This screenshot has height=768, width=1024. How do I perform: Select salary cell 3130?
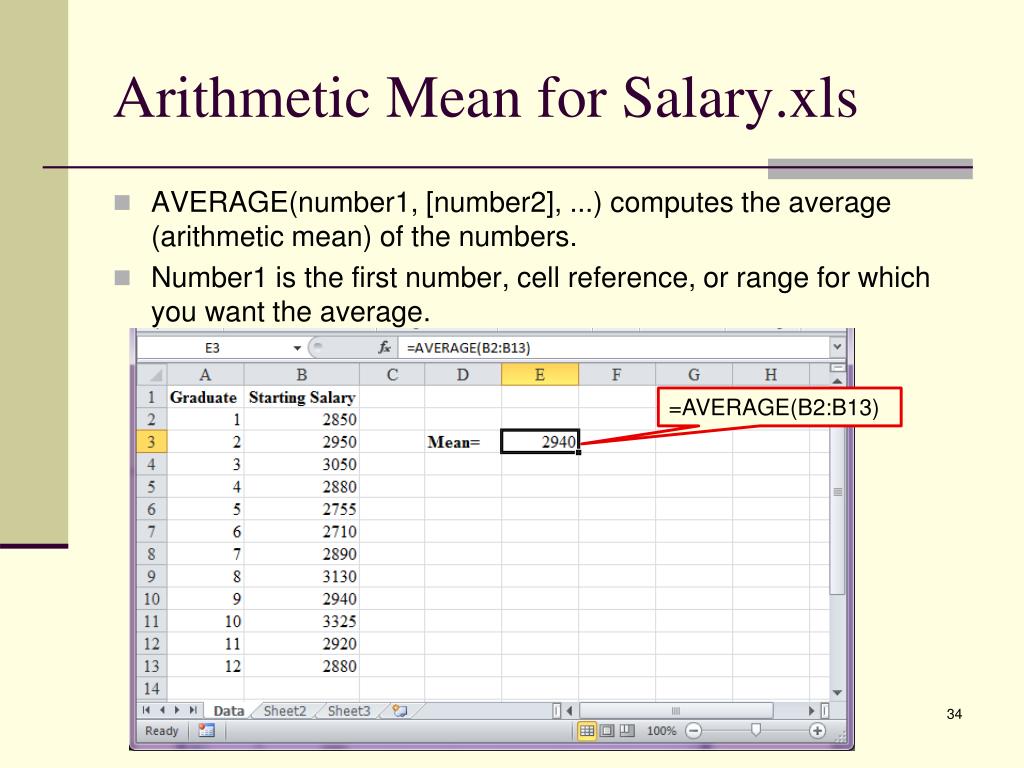(x=302, y=577)
